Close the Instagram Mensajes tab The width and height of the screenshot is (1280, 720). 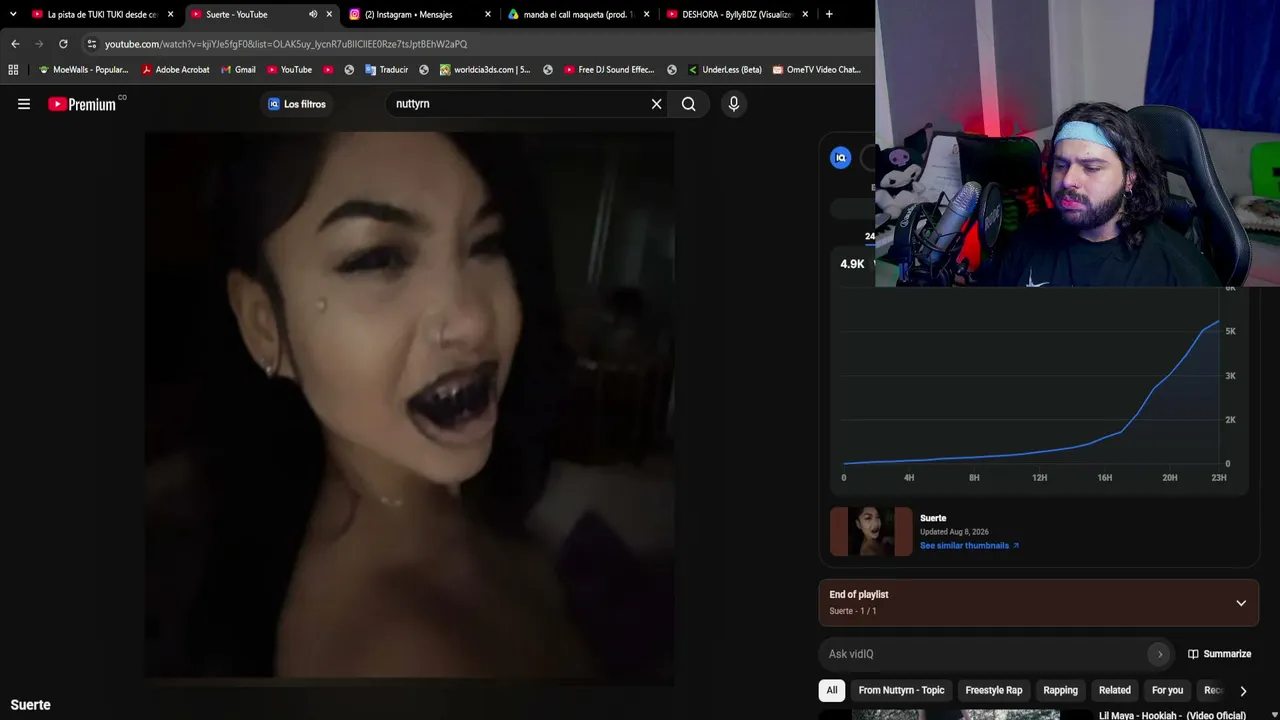[x=488, y=14]
